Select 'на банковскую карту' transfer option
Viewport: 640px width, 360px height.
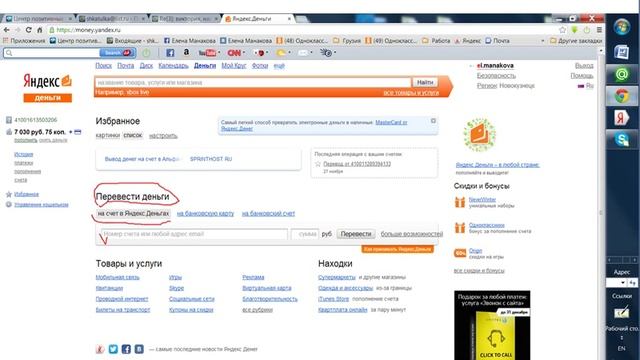[x=205, y=213]
